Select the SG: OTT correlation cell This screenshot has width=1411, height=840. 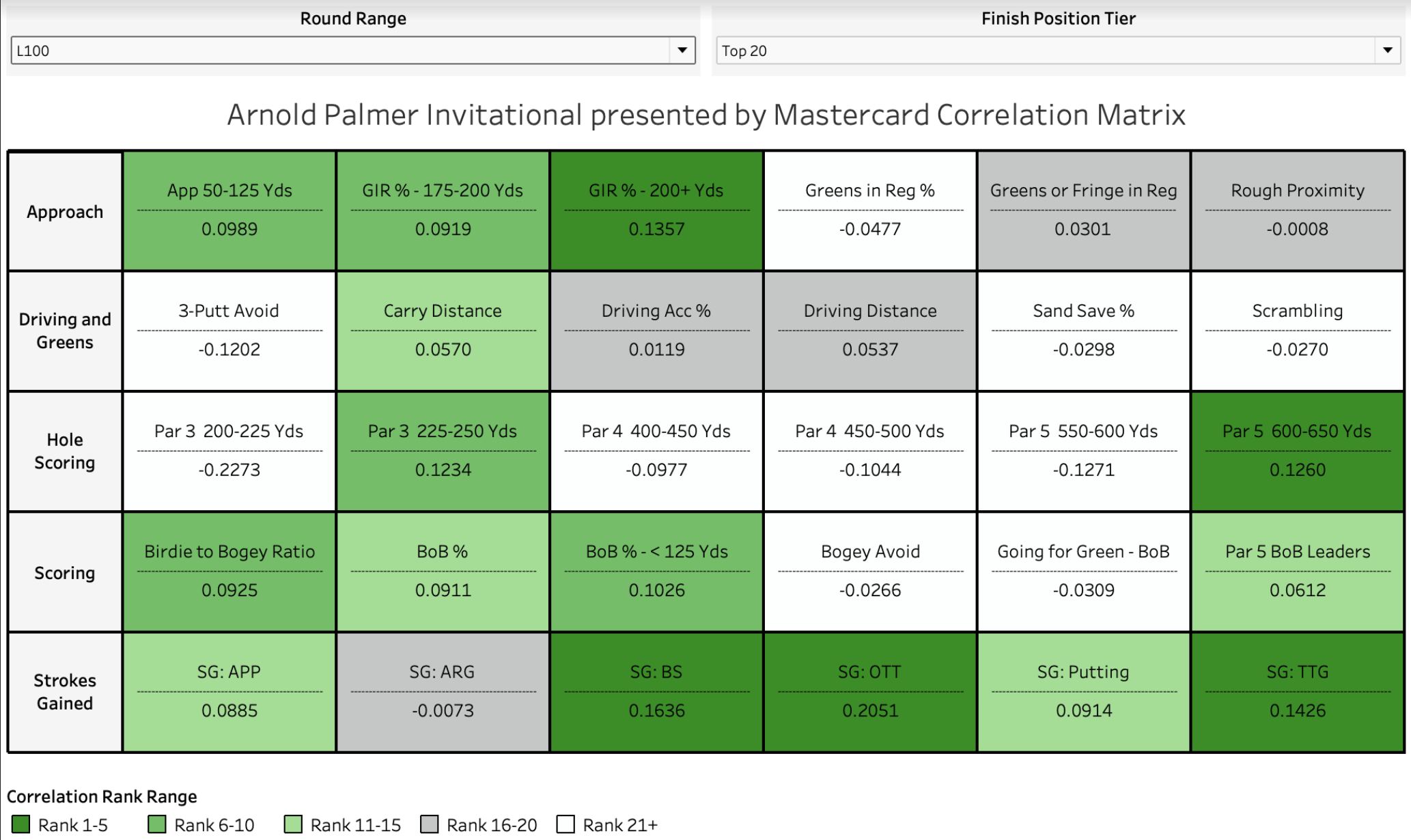pyautogui.click(x=869, y=692)
